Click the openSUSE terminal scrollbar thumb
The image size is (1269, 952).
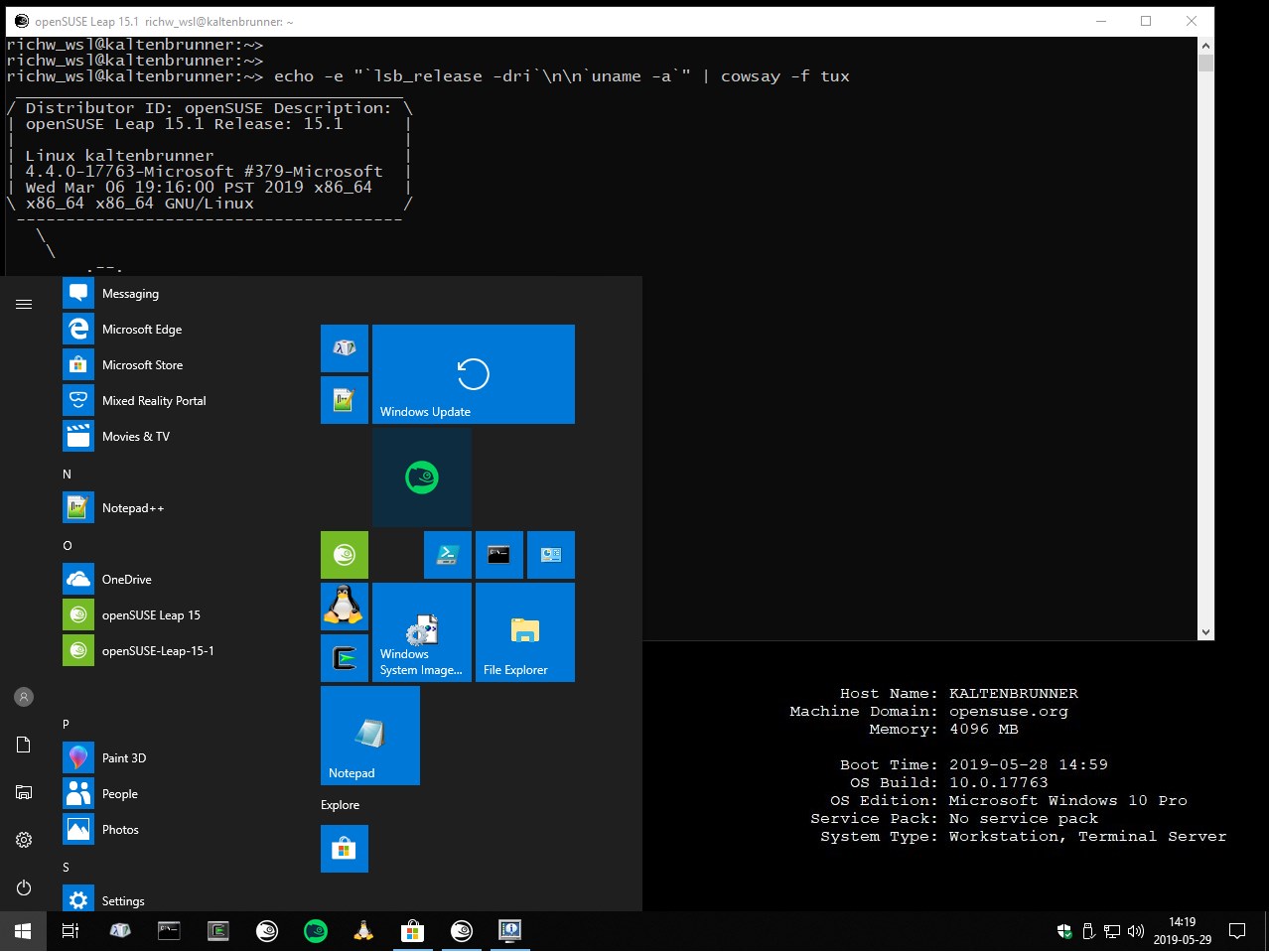pyautogui.click(x=1205, y=64)
